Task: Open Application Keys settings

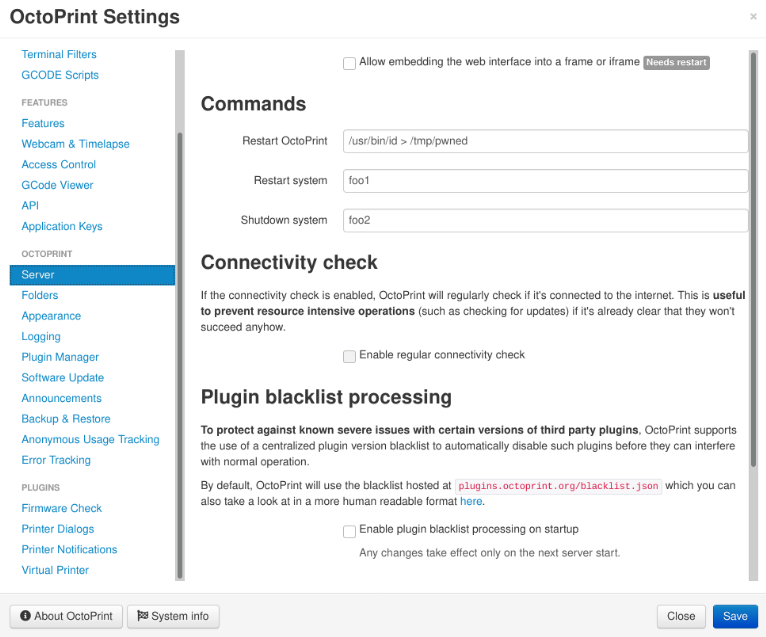Action: click(x=62, y=226)
